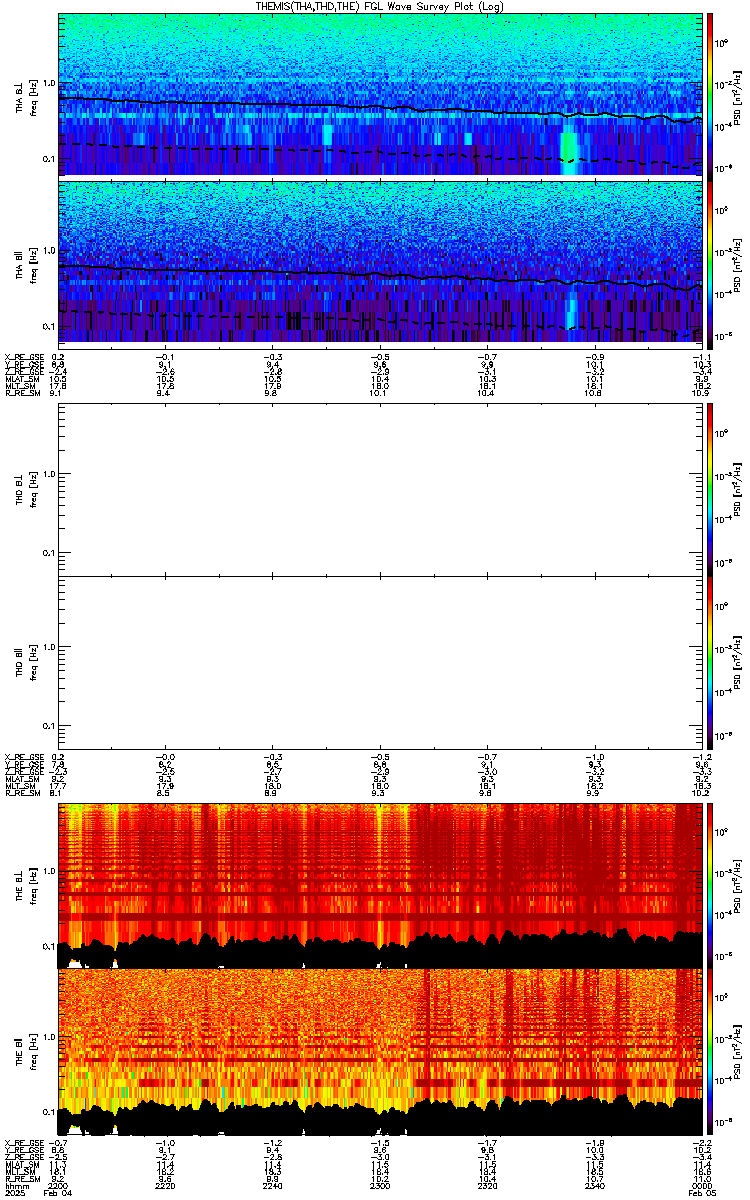Click the empty THD B⊥ plot panel

point(379,489)
